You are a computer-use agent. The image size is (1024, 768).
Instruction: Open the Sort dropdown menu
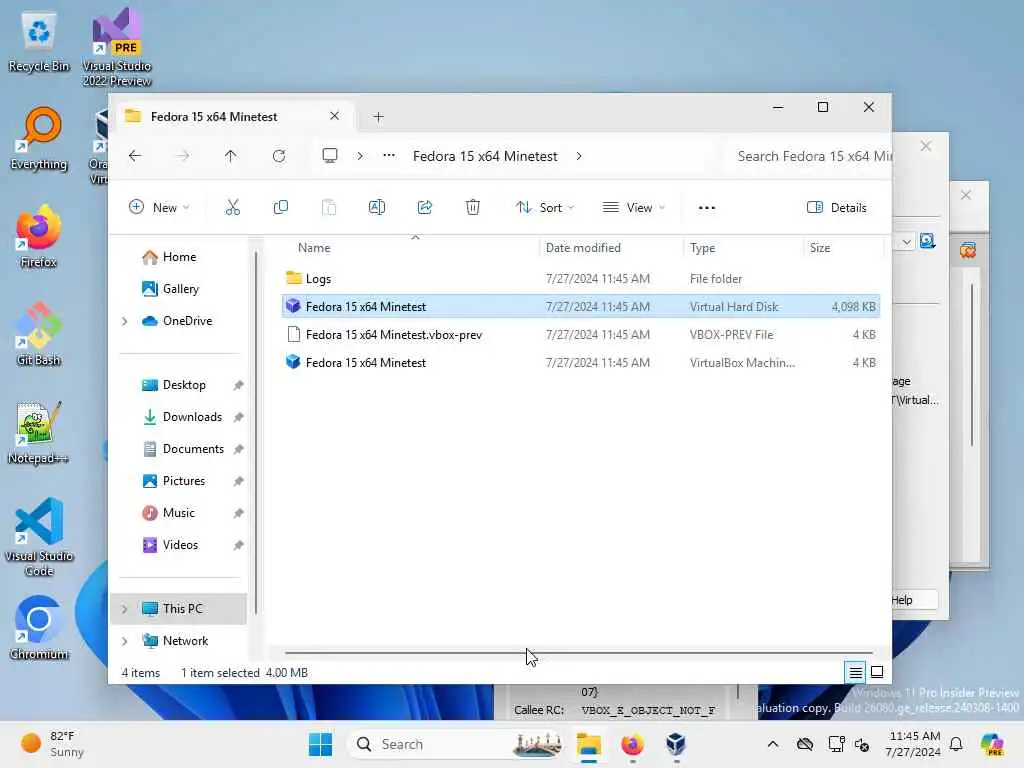545,208
